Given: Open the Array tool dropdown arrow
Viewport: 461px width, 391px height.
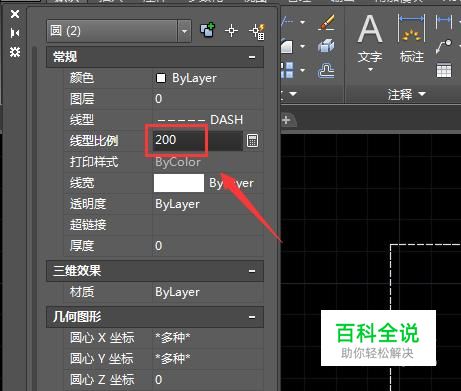Looking at the screenshot, I should coord(302,70).
